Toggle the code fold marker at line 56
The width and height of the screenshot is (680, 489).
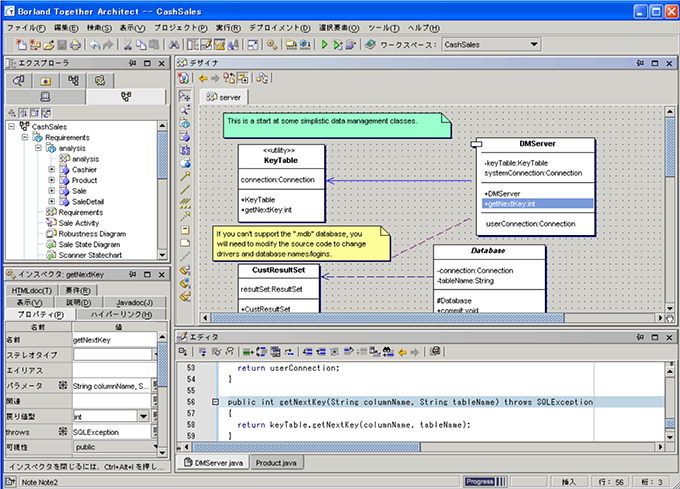216,403
